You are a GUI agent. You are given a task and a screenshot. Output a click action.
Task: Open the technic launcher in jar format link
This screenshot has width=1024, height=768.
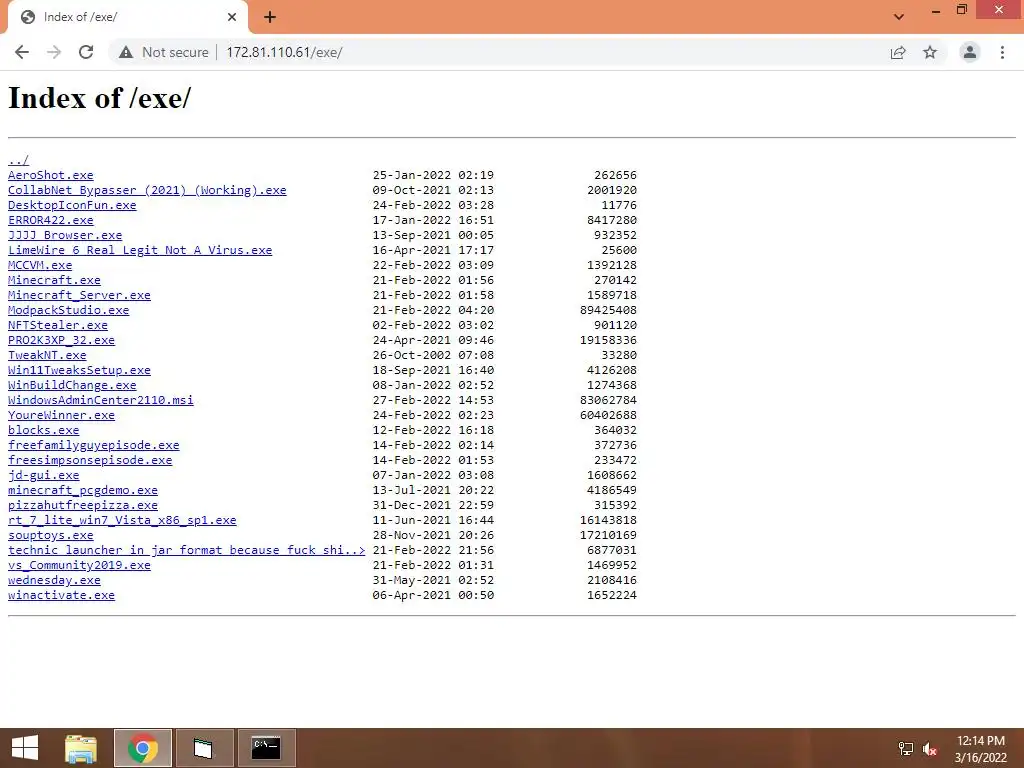187,551
